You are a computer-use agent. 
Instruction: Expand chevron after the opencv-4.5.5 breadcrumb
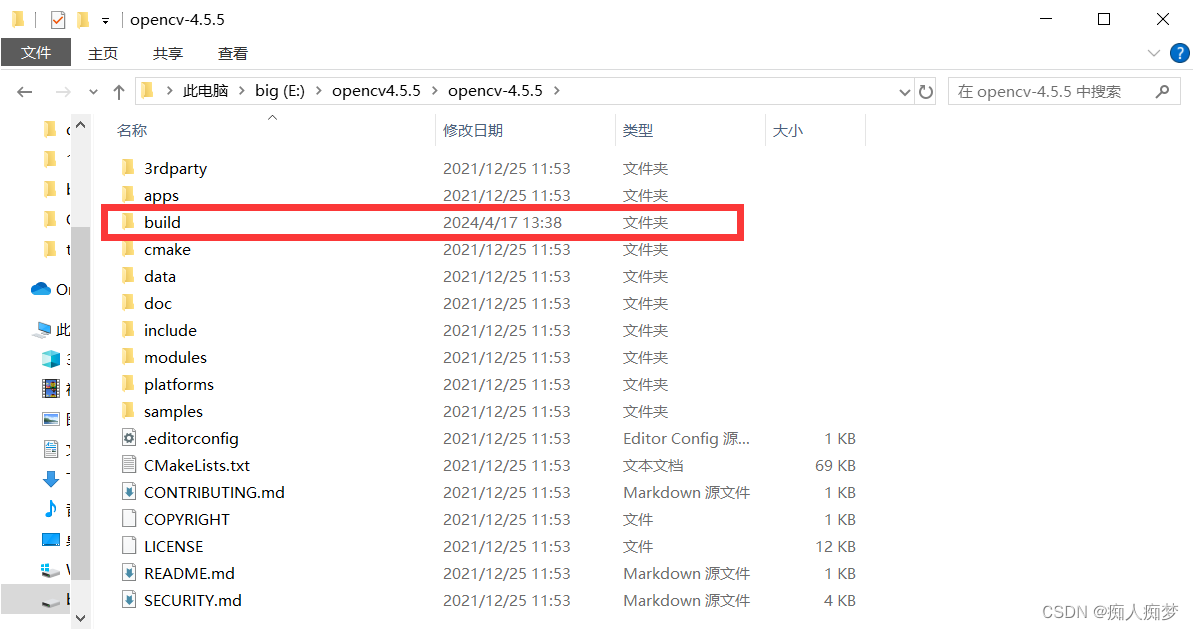[557, 91]
